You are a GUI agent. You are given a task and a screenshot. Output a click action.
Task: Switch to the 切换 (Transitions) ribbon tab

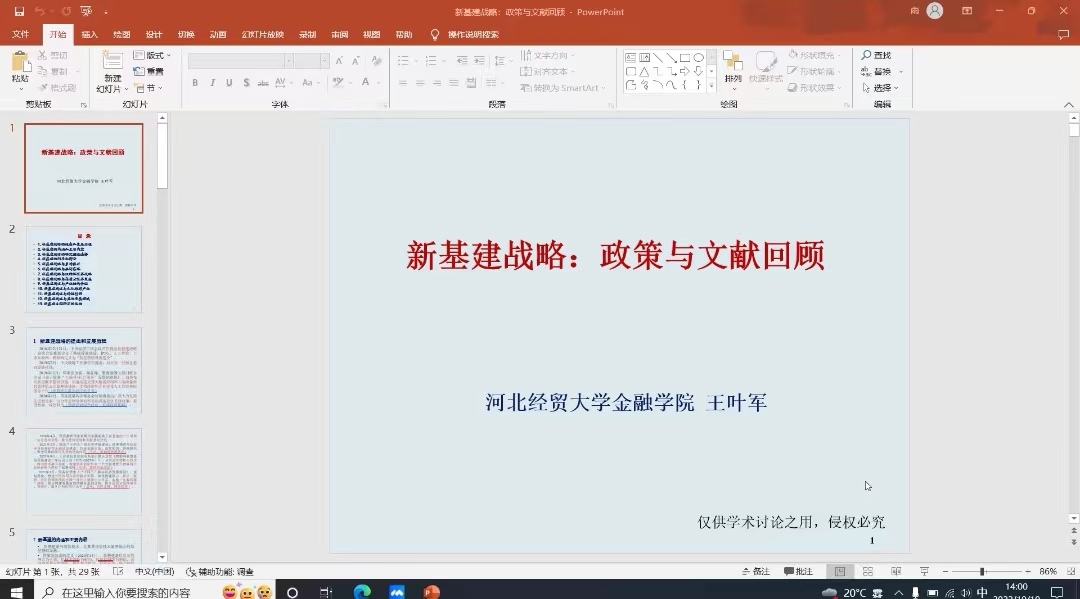[x=186, y=34]
